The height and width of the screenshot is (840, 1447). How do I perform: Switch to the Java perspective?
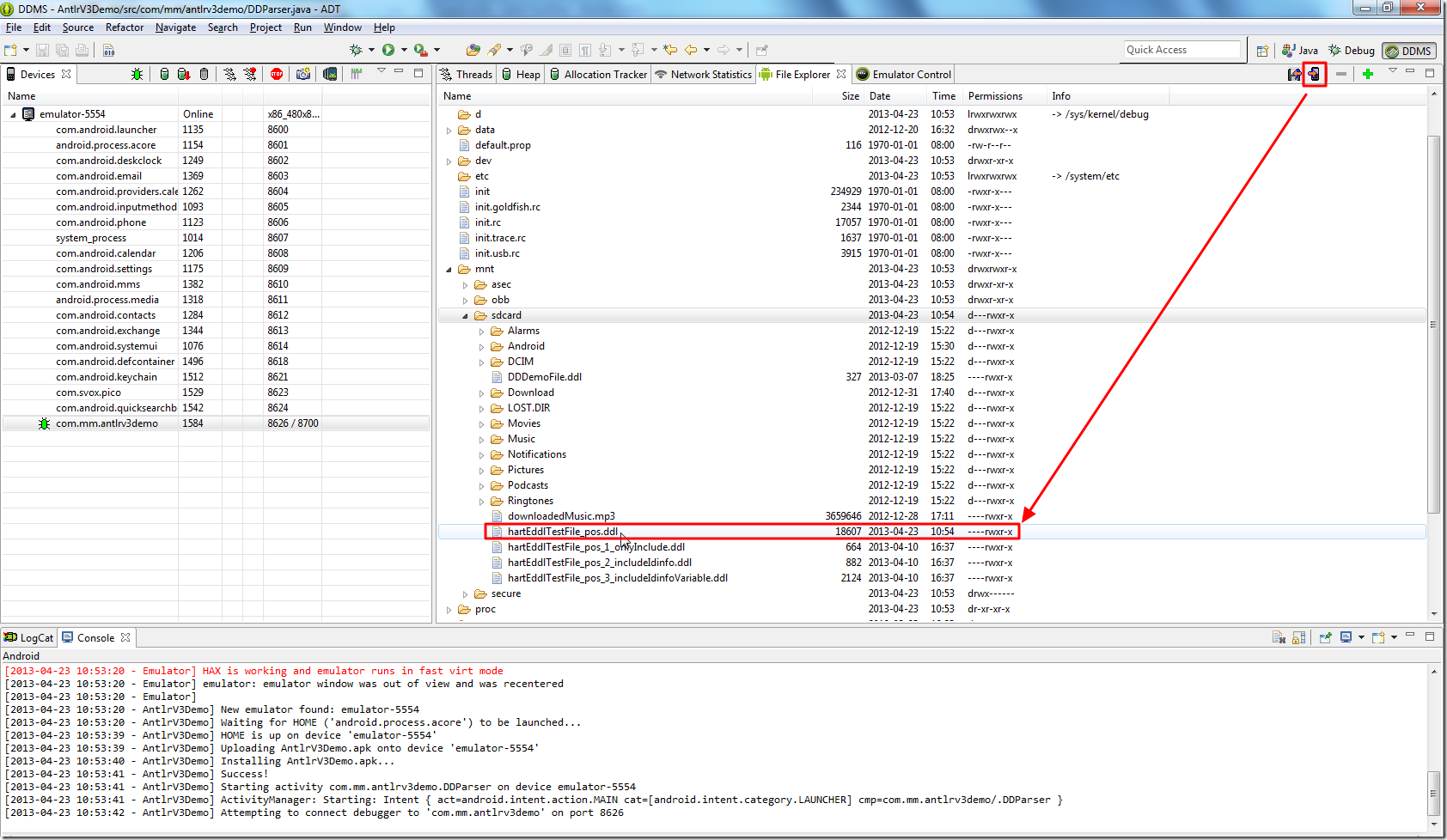[x=1299, y=51]
